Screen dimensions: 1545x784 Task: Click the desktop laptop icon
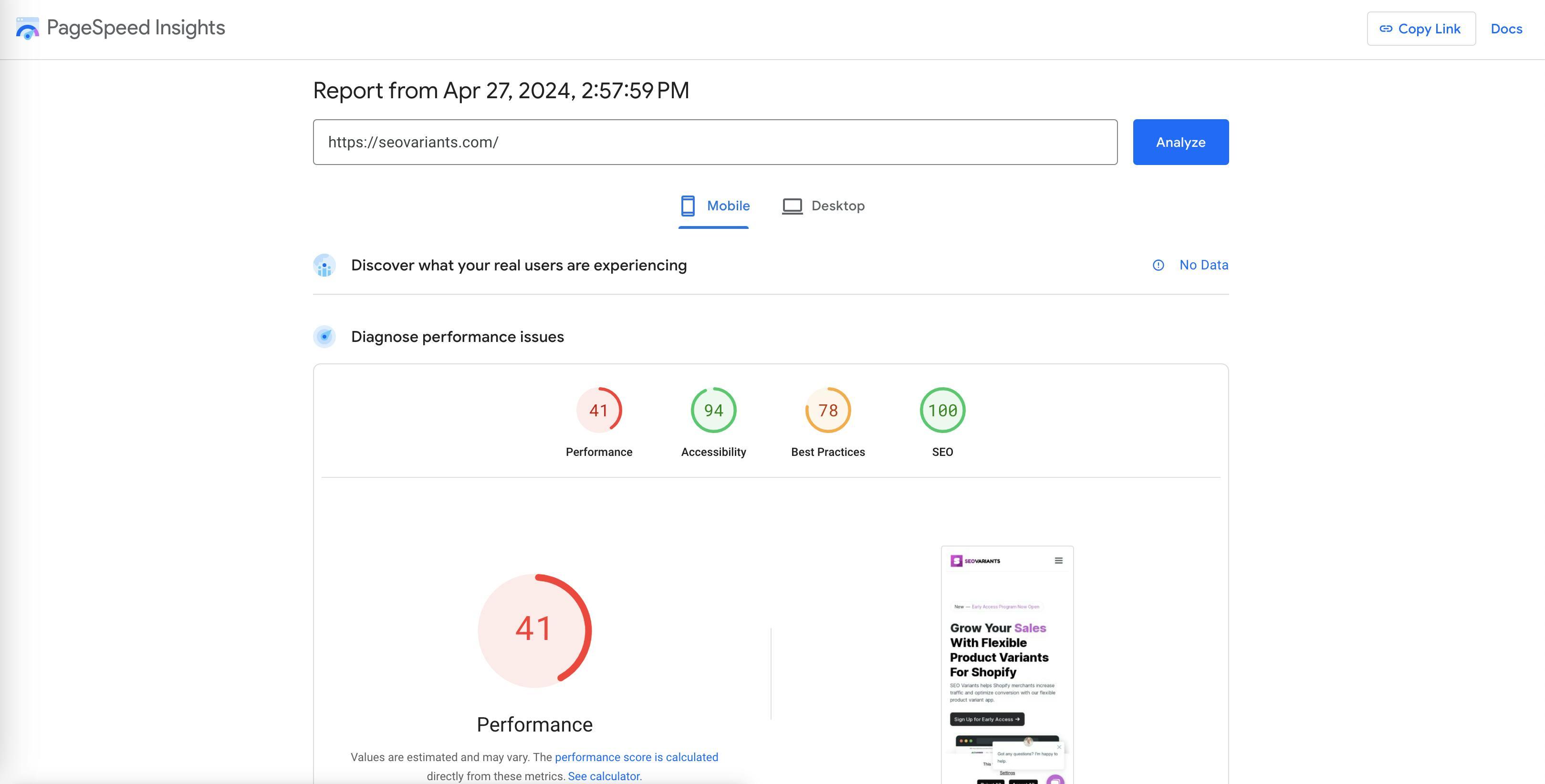(x=792, y=206)
